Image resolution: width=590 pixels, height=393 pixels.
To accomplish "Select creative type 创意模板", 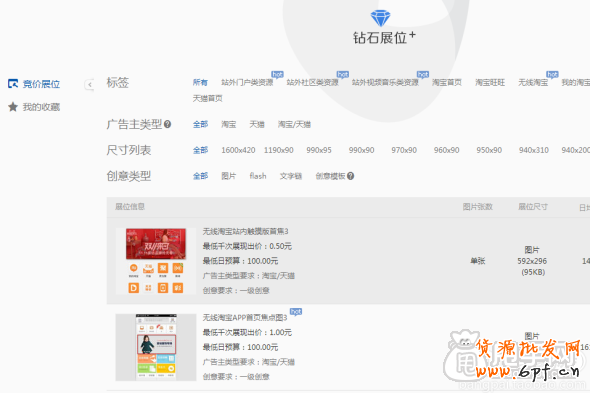I will coord(330,176).
